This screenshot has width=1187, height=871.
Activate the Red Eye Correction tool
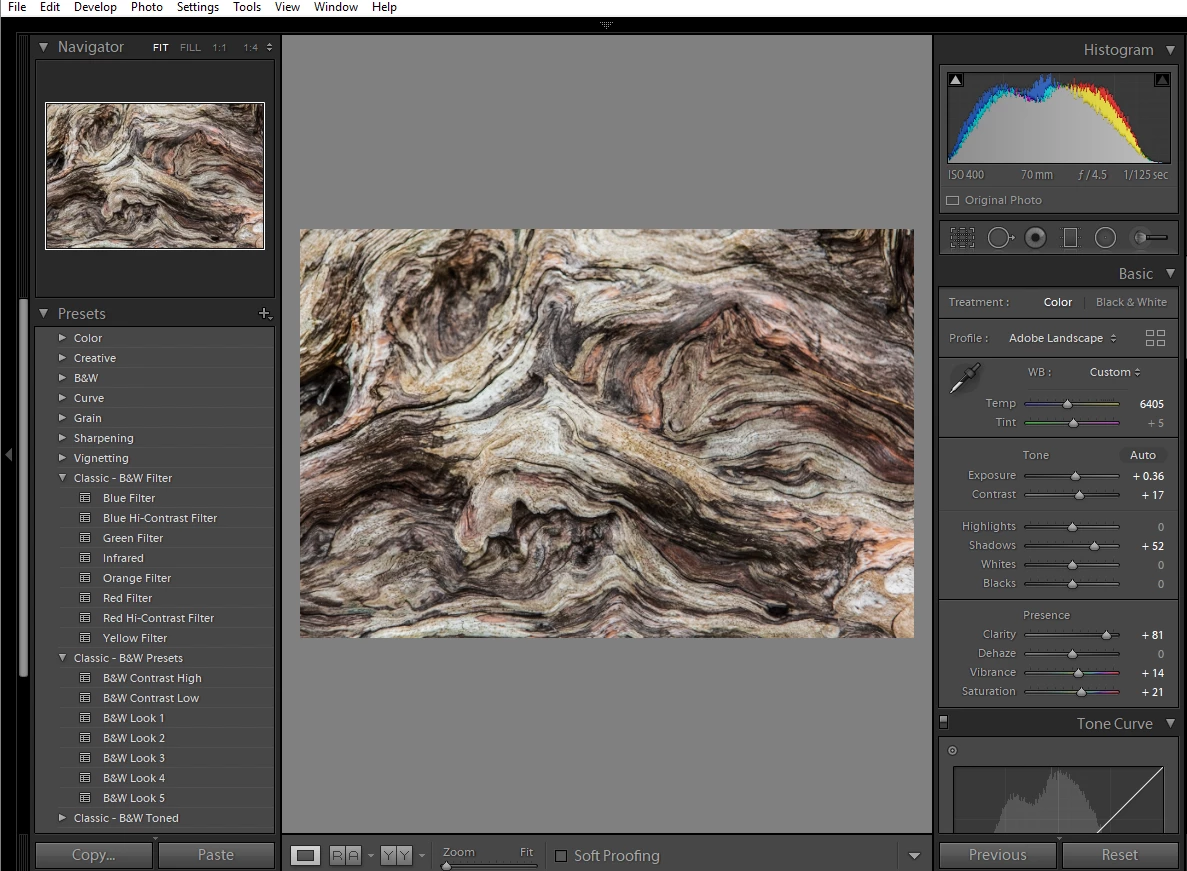(1035, 238)
